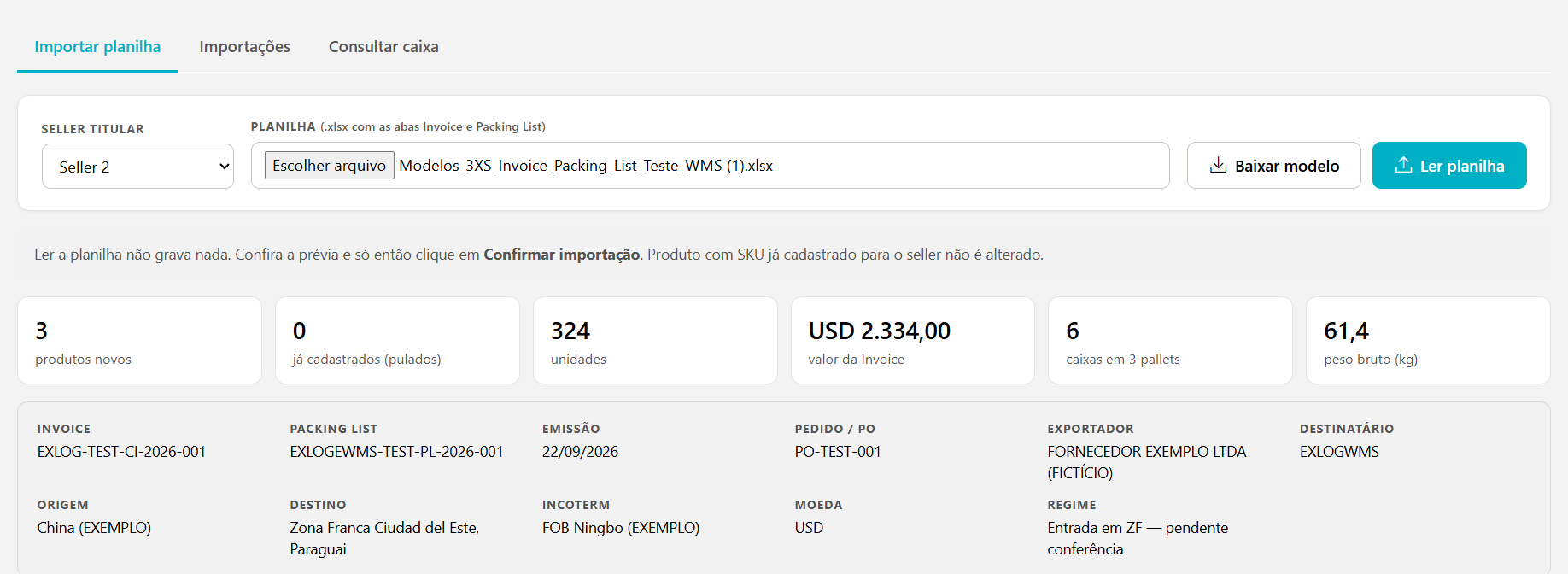This screenshot has height=574, width=1568.
Task: Click the já cadastrados (pulados) card
Action: click(397, 341)
